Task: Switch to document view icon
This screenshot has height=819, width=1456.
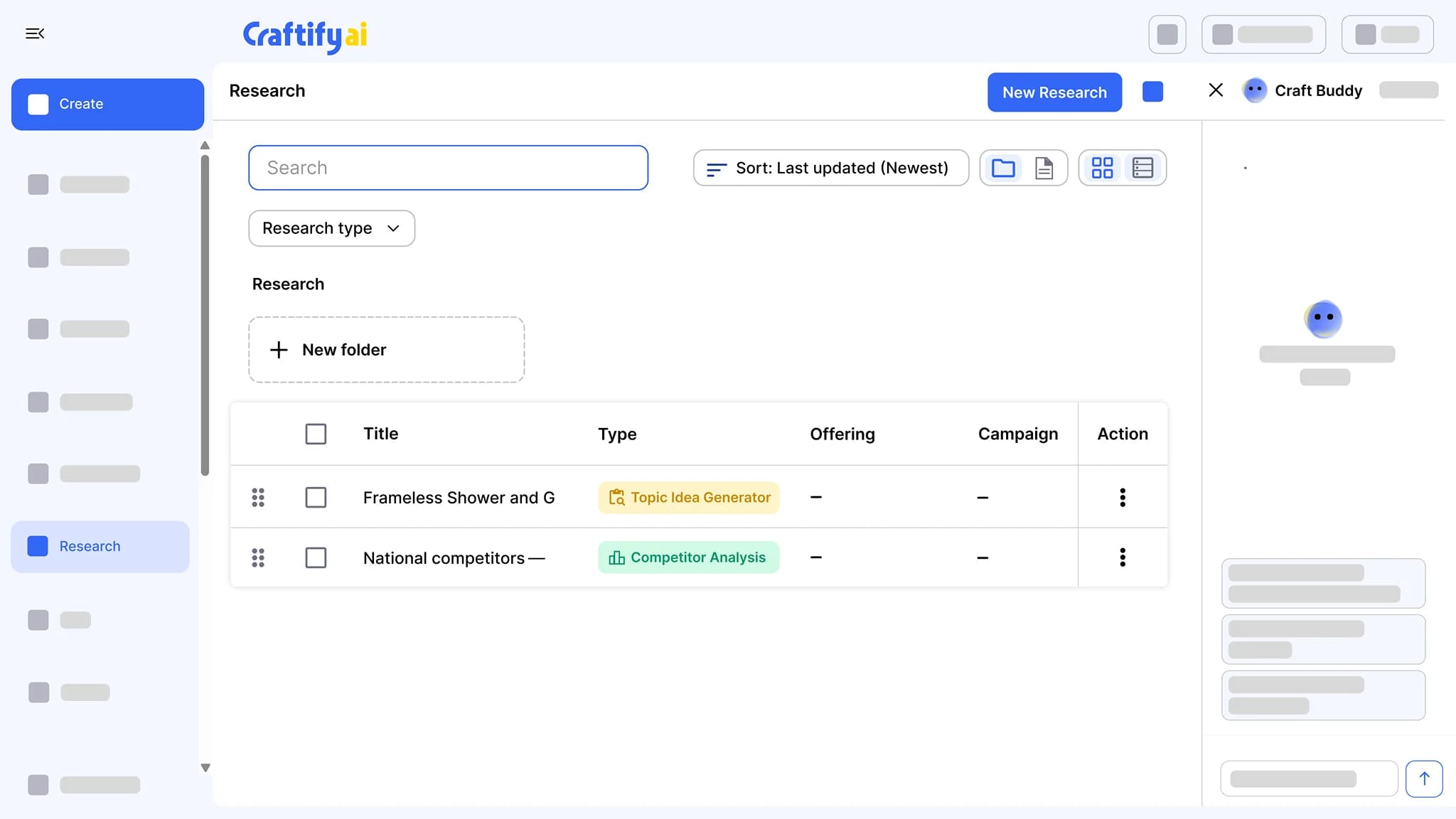Action: (1044, 168)
